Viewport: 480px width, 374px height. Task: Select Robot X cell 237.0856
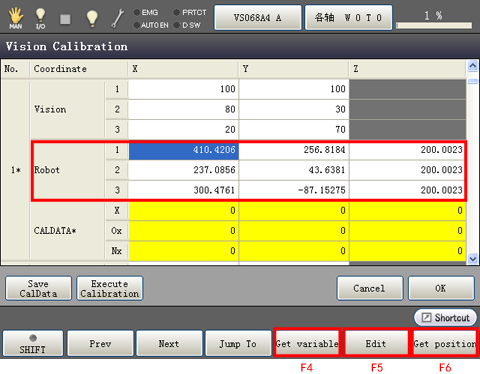click(183, 170)
